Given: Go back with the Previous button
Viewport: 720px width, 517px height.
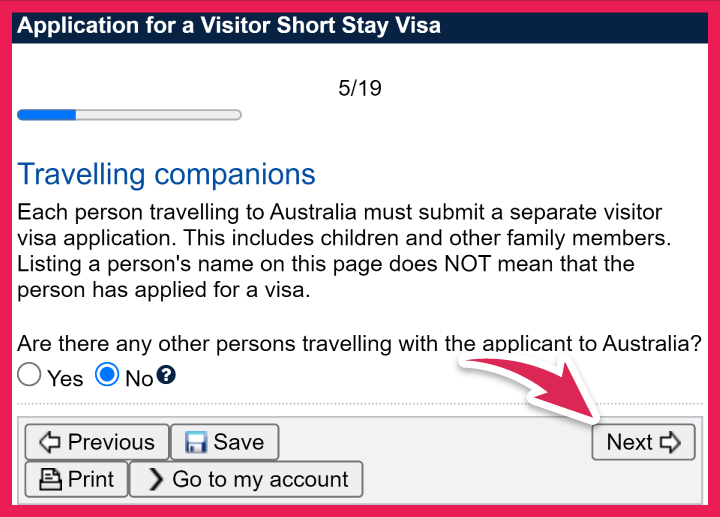Looking at the screenshot, I should click(95, 442).
